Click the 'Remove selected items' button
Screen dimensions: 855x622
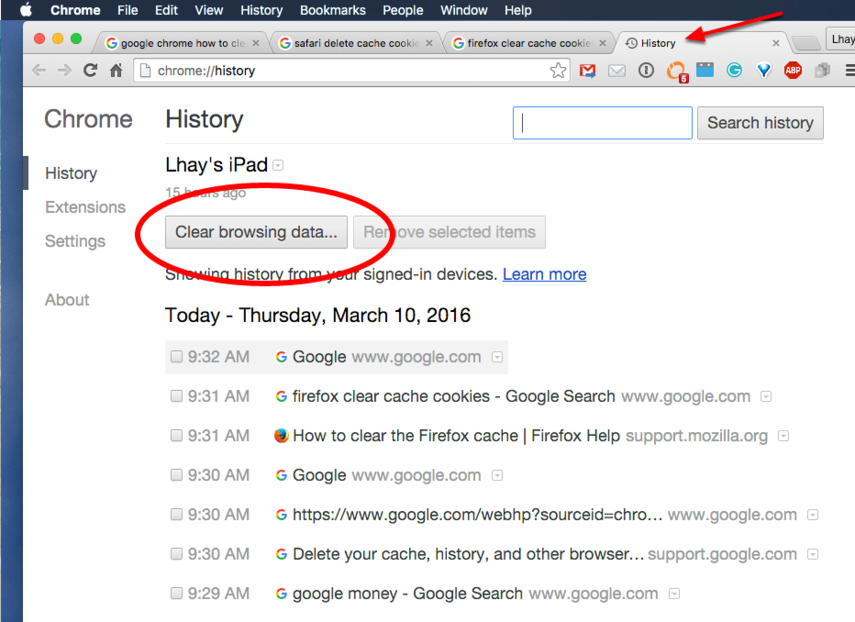coord(449,232)
